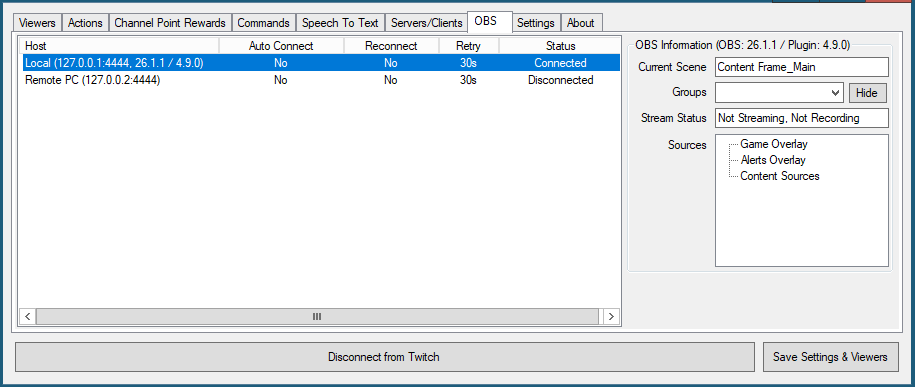
Task: Select the OBS tab
Action: (x=490, y=22)
